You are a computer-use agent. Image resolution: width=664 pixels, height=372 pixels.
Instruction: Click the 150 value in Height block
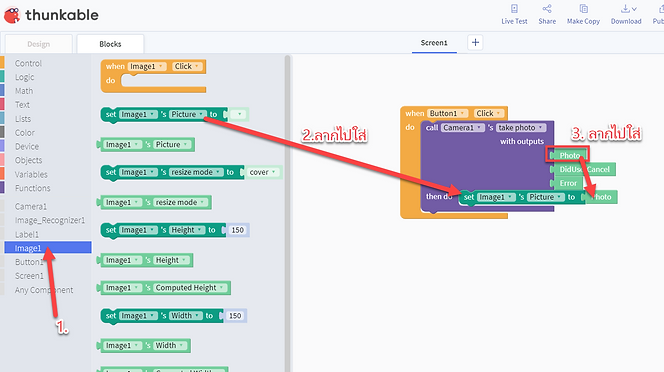coord(238,230)
